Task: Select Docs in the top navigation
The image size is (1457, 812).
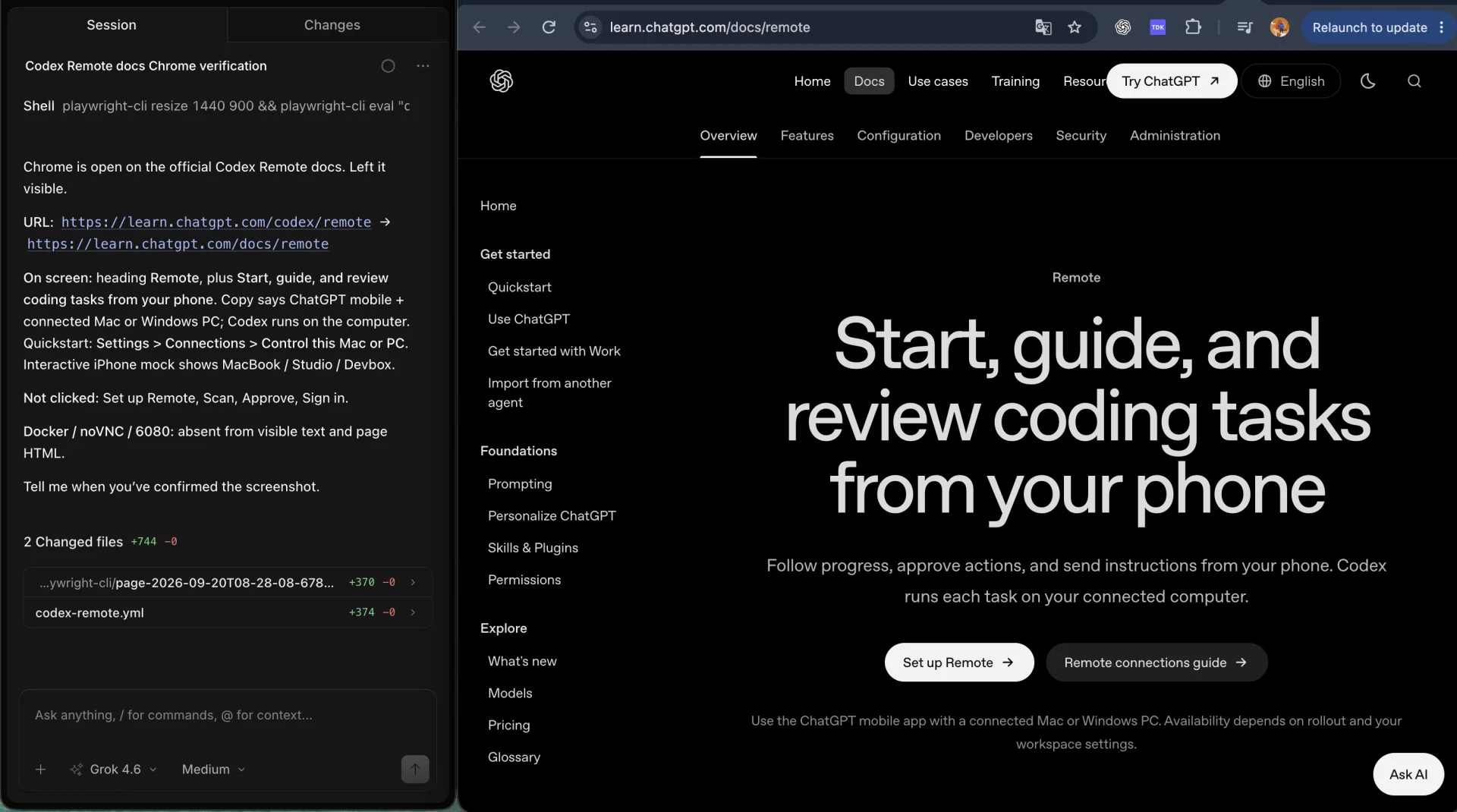Action: 869,81
